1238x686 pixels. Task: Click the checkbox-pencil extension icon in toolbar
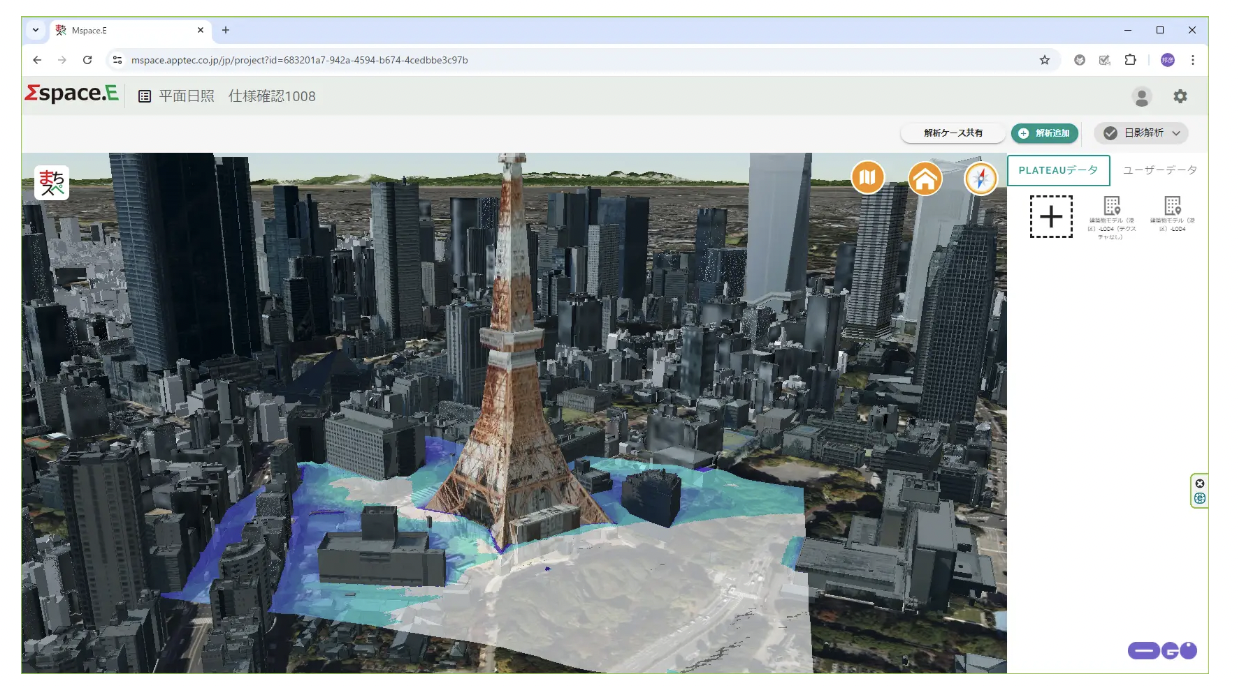coord(1105,60)
